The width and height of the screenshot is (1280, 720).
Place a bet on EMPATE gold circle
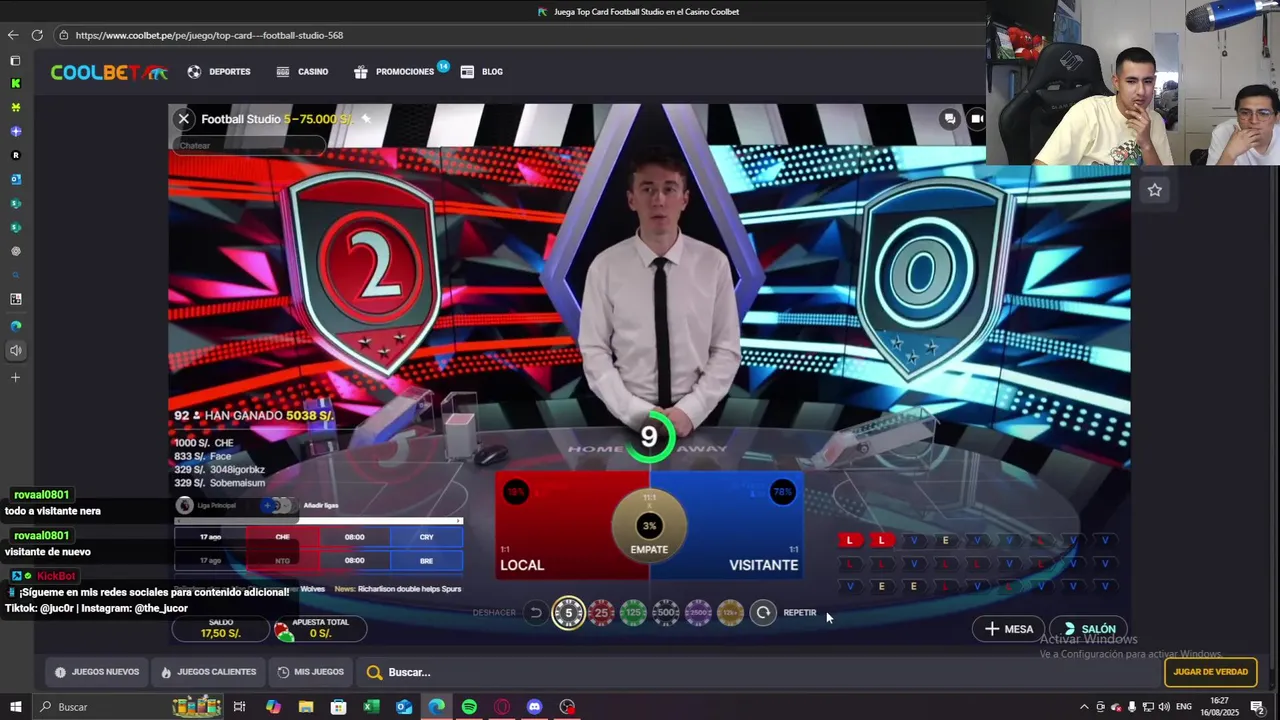tap(649, 527)
